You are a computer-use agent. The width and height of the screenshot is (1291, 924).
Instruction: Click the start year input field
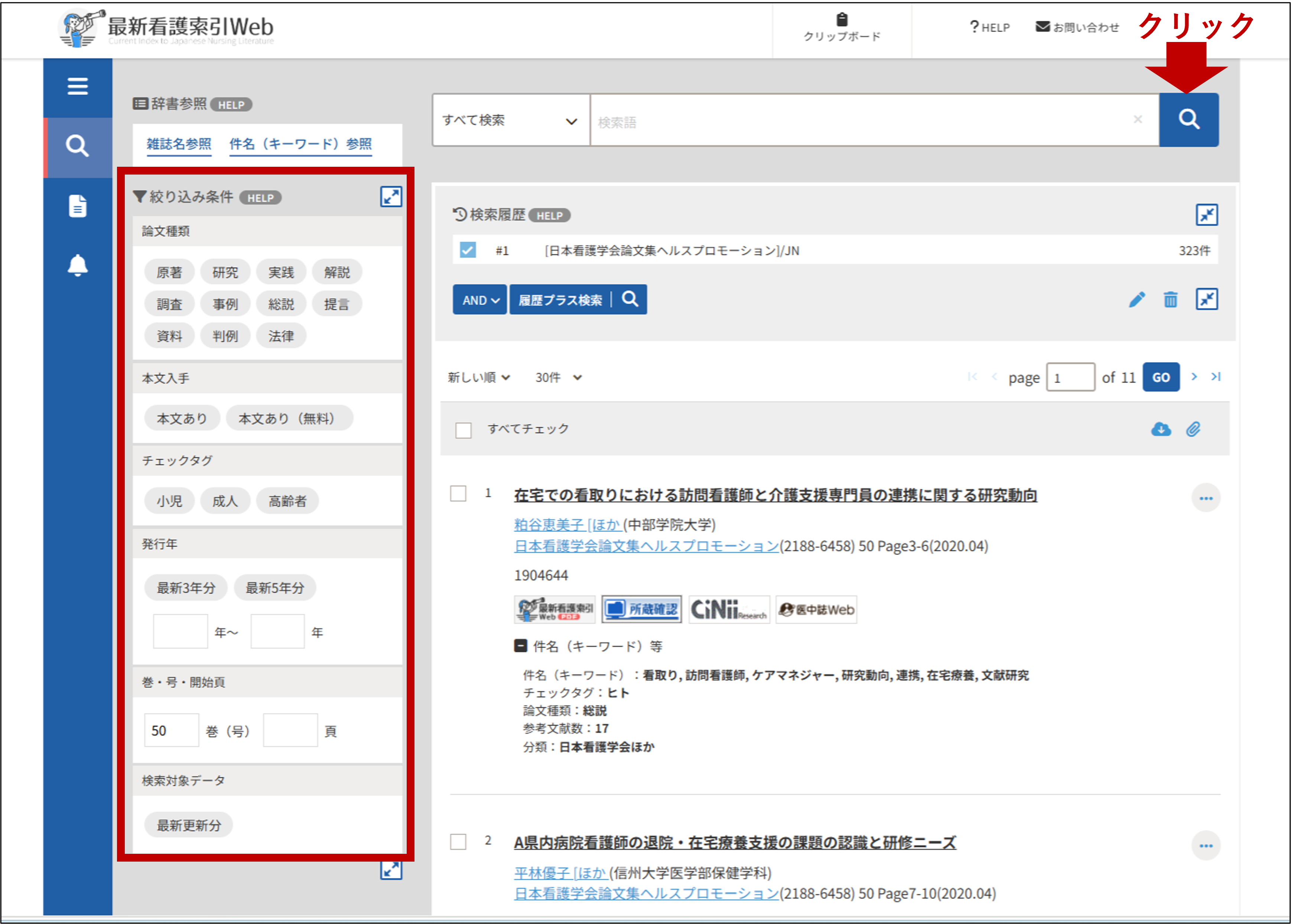181,632
